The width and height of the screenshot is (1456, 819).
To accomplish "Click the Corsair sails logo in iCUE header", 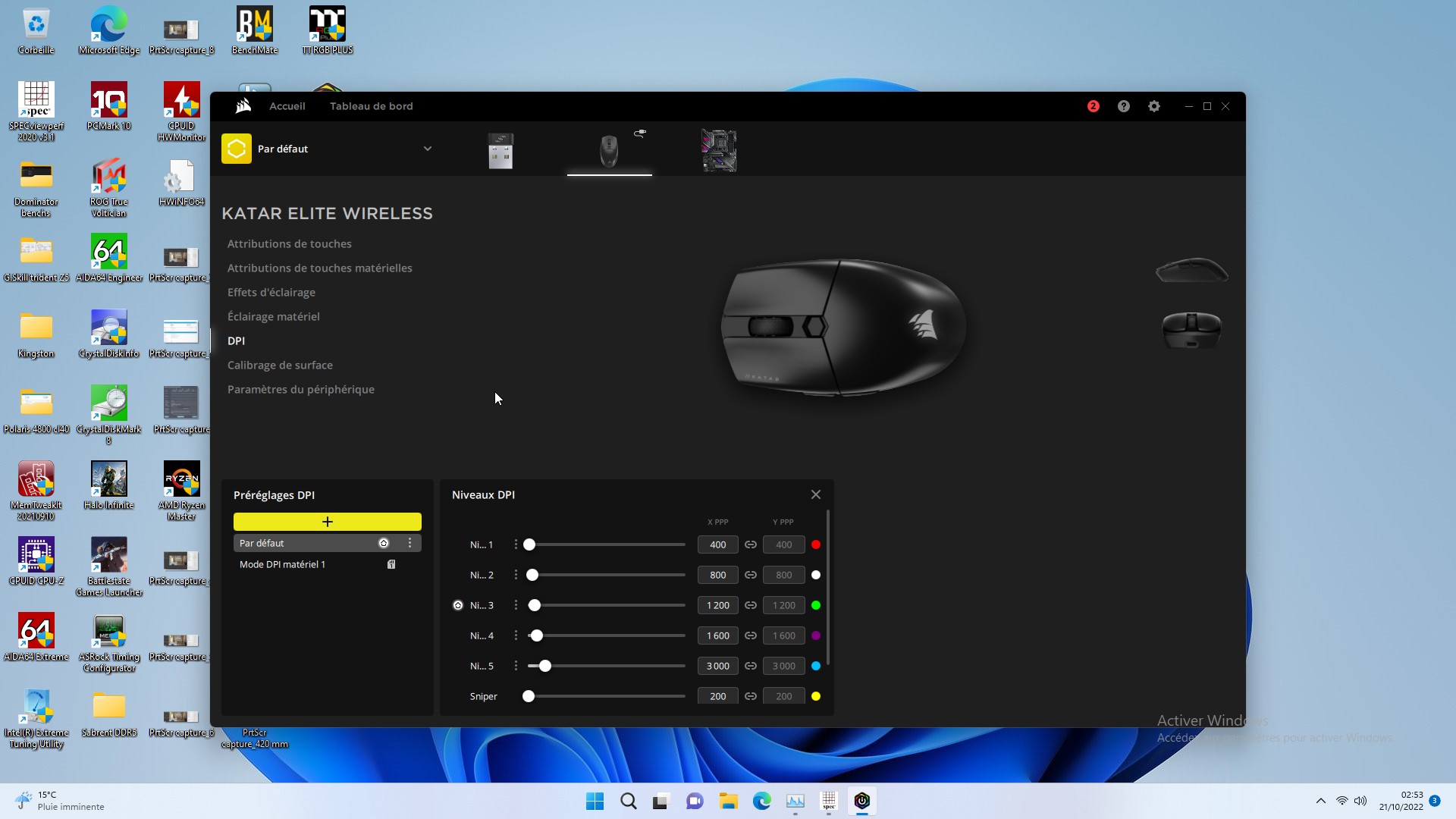I will [243, 106].
